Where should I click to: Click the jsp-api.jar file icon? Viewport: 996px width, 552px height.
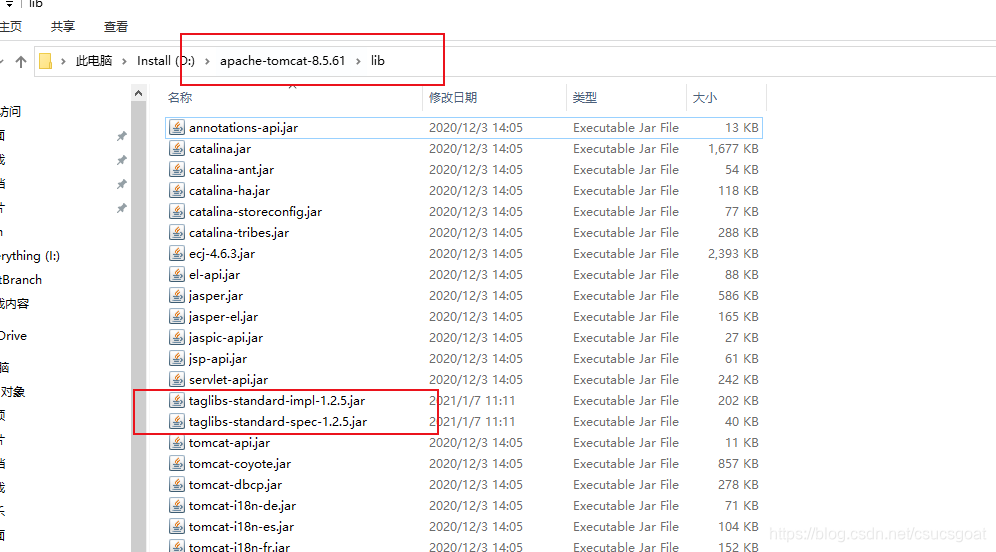177,358
